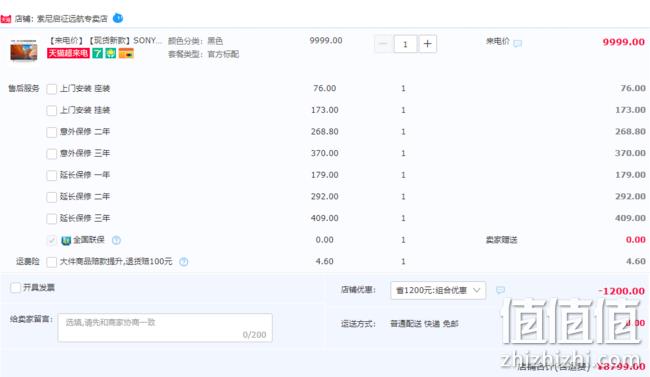Click the 4.60 unit price for 运费险

(x=325, y=261)
